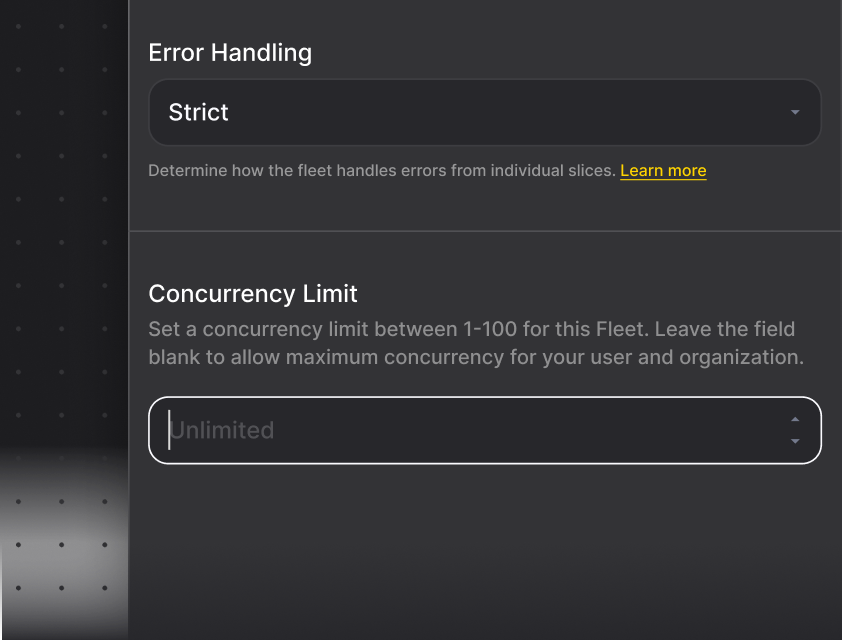842x640 pixels.
Task: Click the caret arrow in Strict dropdown
Action: [795, 112]
